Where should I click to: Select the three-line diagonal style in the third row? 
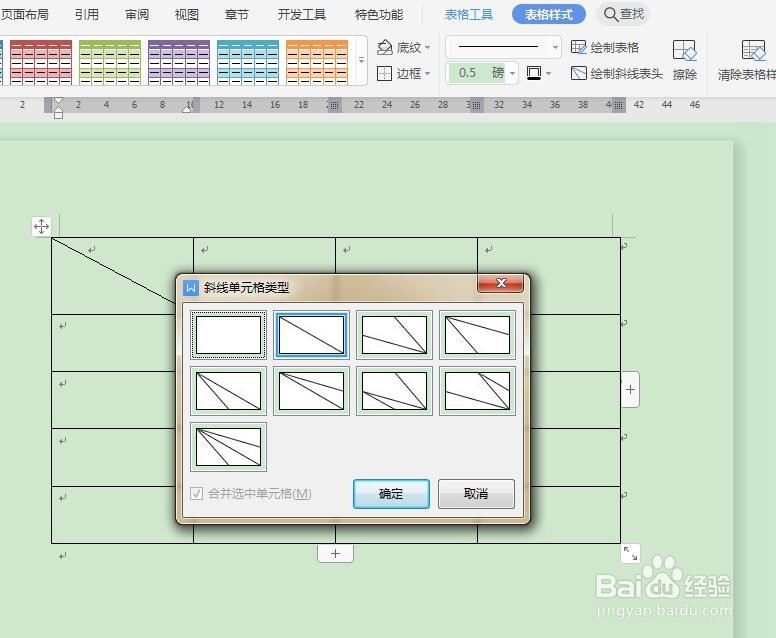pos(228,446)
